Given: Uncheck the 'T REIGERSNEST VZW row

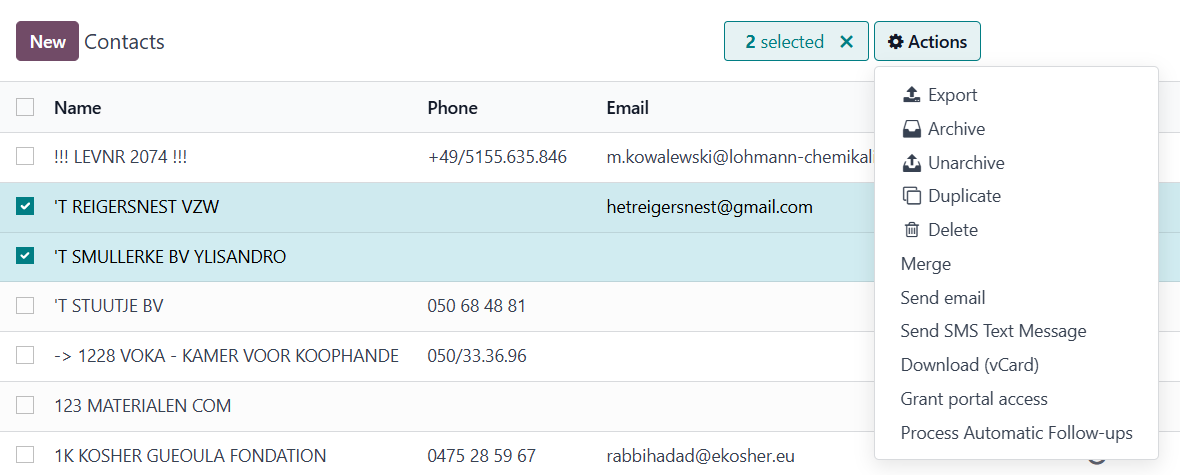Looking at the screenshot, I should tap(25, 207).
